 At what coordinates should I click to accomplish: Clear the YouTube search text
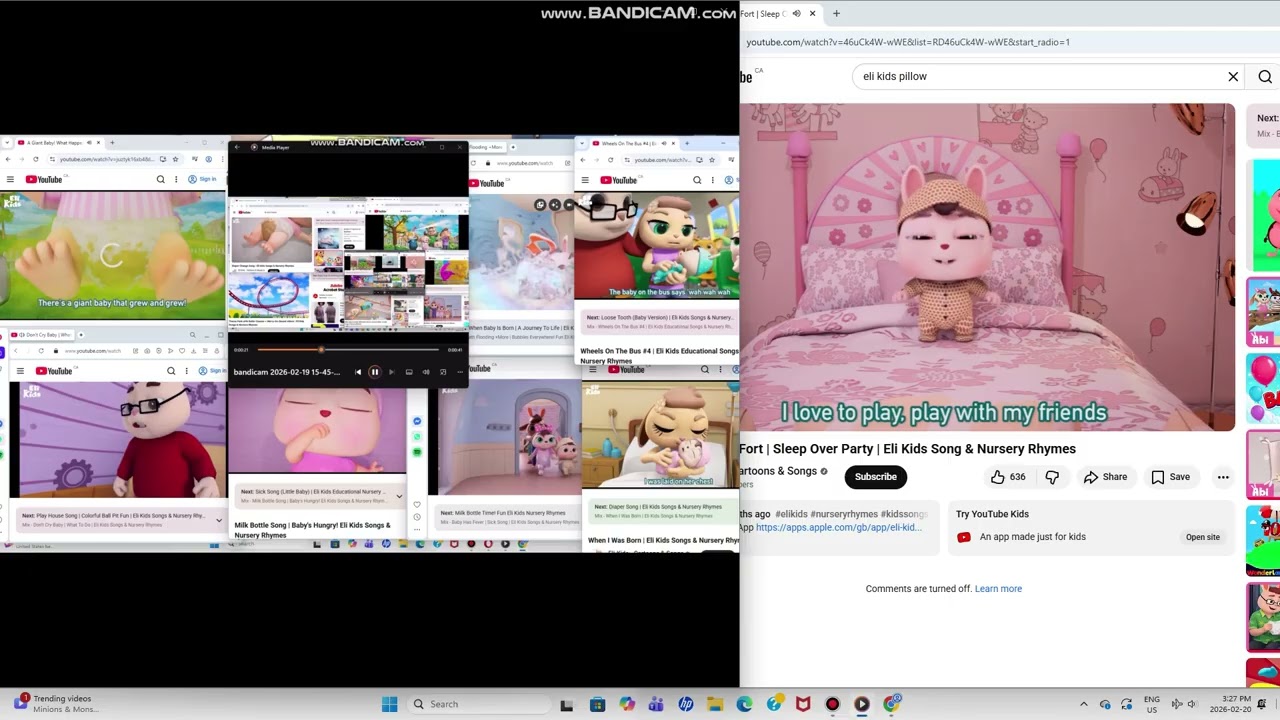1233,77
